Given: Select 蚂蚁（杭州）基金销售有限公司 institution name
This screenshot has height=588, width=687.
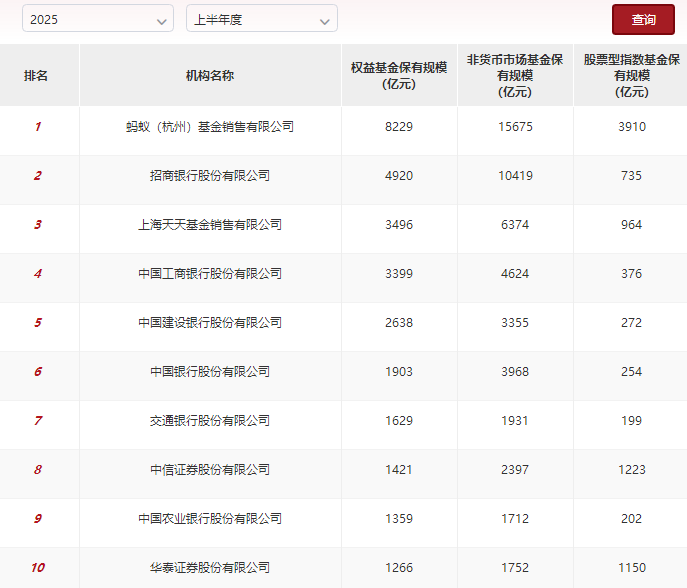Looking at the screenshot, I should (210, 127).
